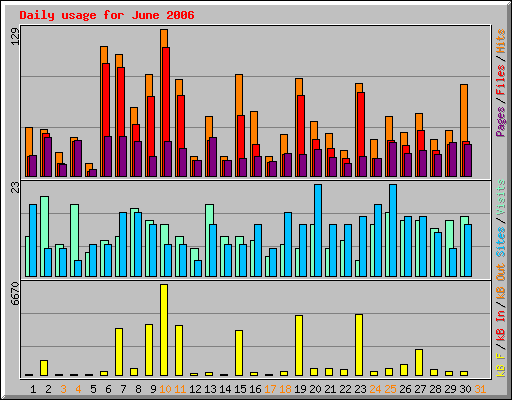
Task: Click day label 5 on the x-axis
Action: click(93, 389)
